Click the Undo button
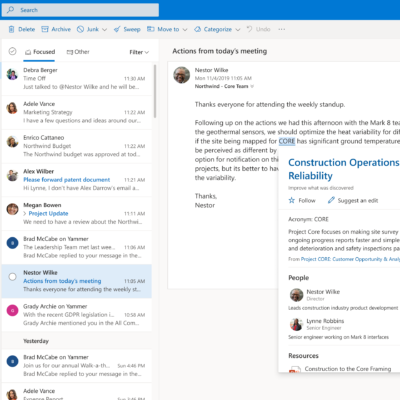400x400 pixels. (258, 29)
